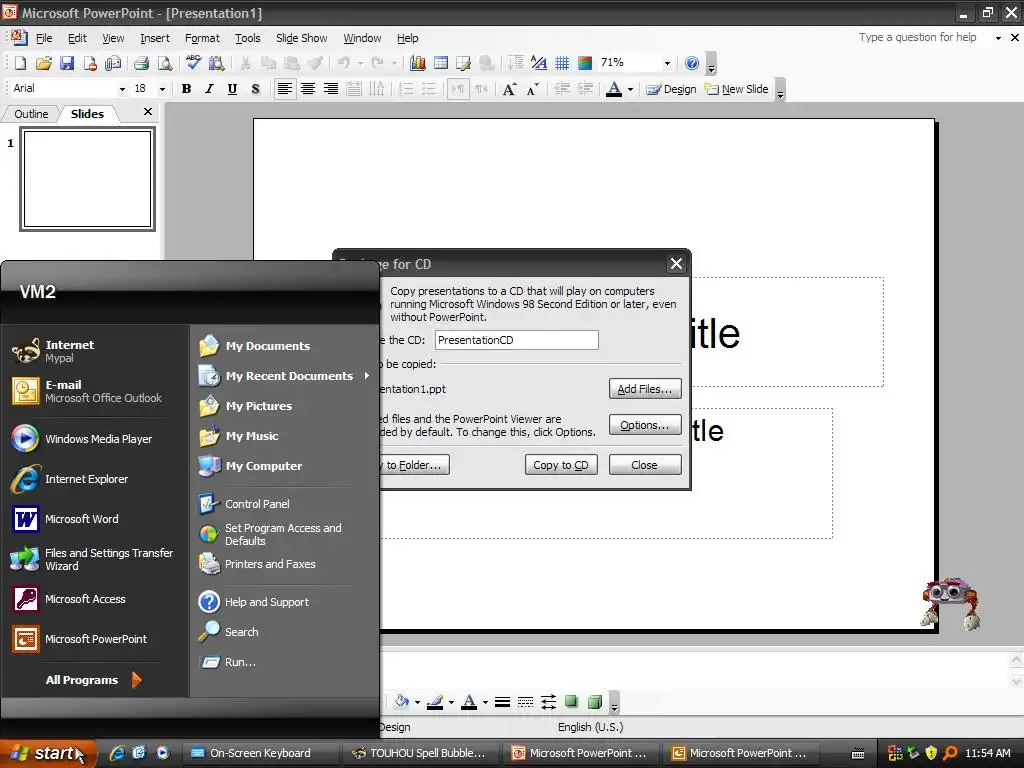Viewport: 1024px width, 768px height.
Task: Show the grid using the toolbar icon
Action: click(562, 63)
